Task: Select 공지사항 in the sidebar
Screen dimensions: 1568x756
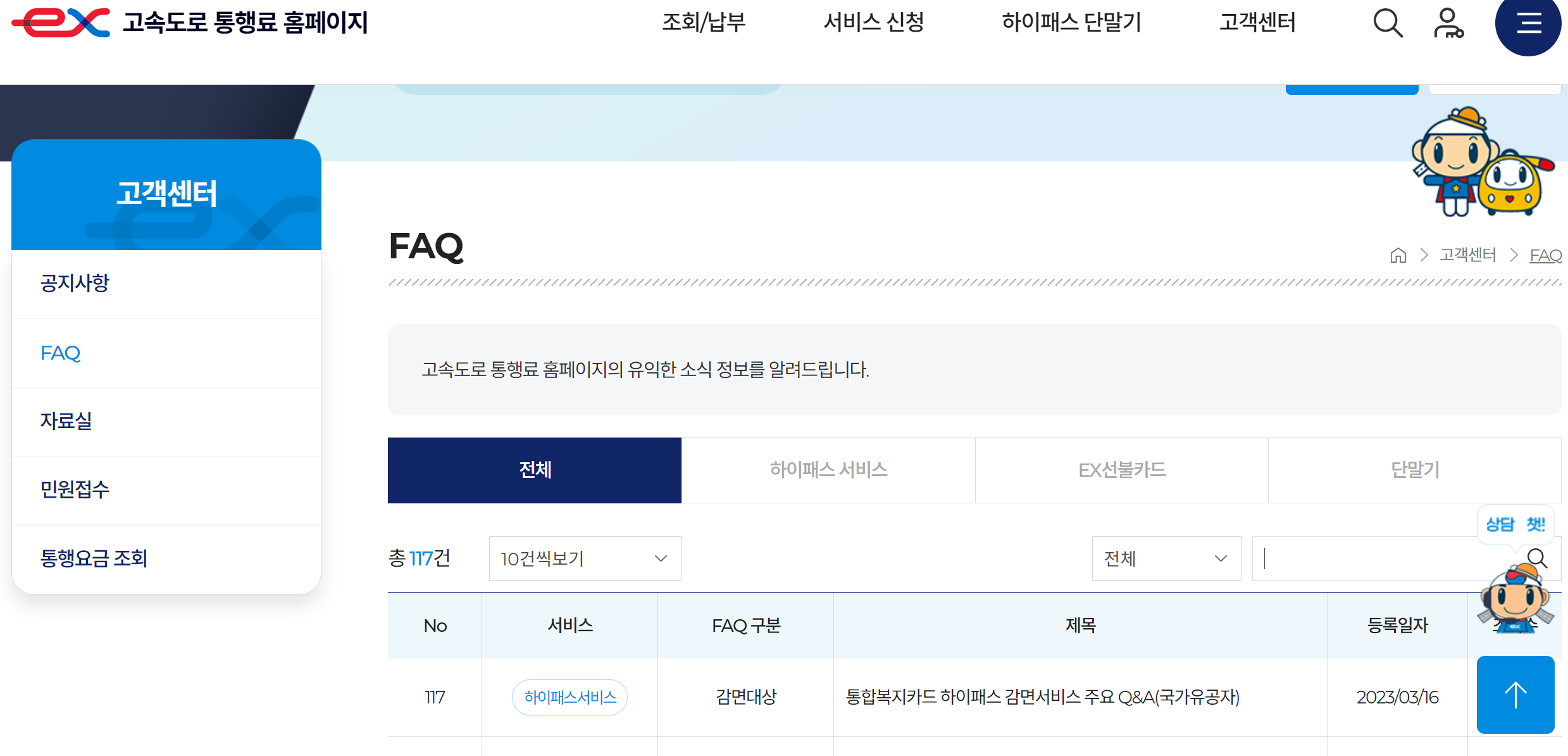Action: [75, 283]
